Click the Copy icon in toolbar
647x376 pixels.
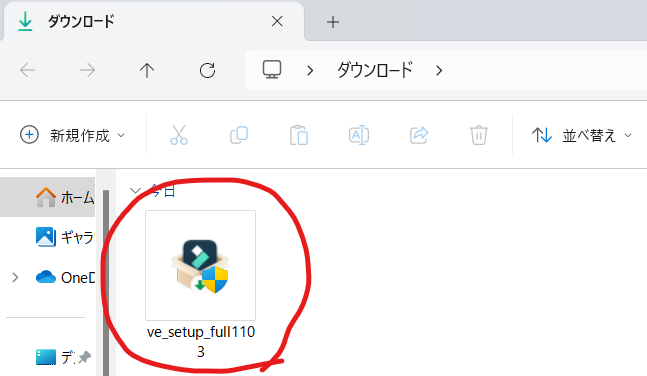pyautogui.click(x=239, y=135)
